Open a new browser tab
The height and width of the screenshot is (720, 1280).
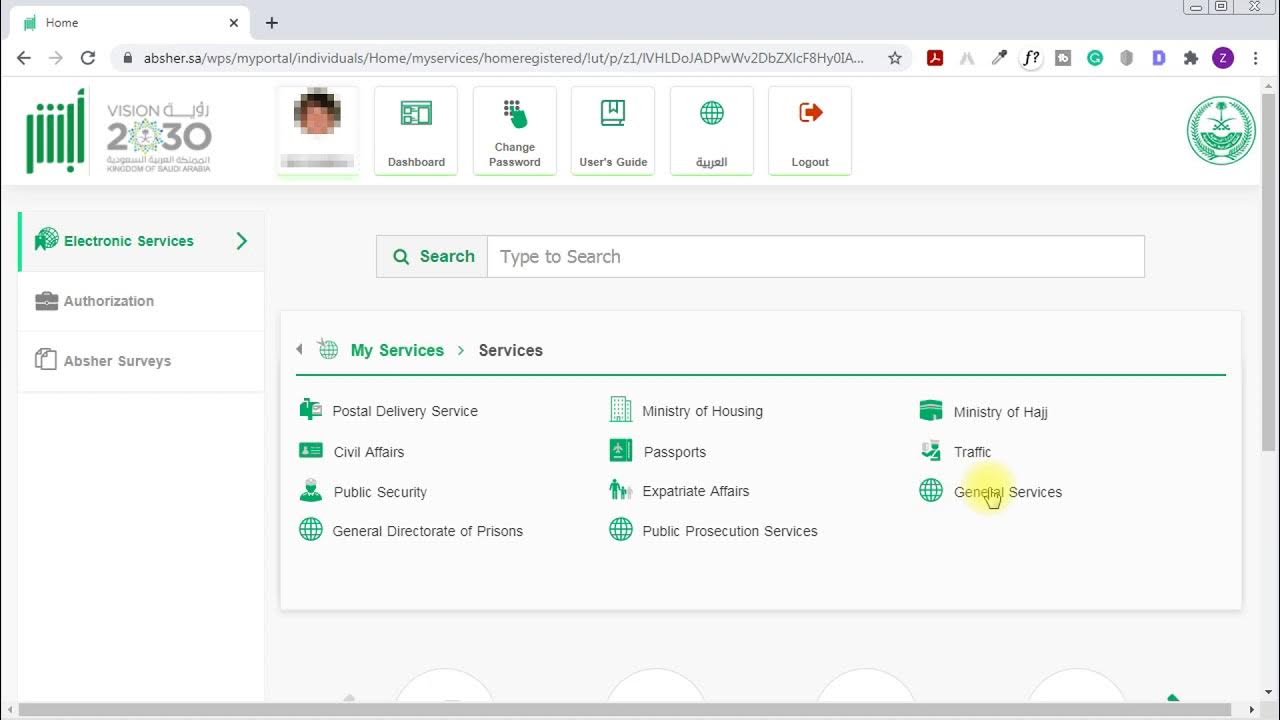(x=271, y=23)
